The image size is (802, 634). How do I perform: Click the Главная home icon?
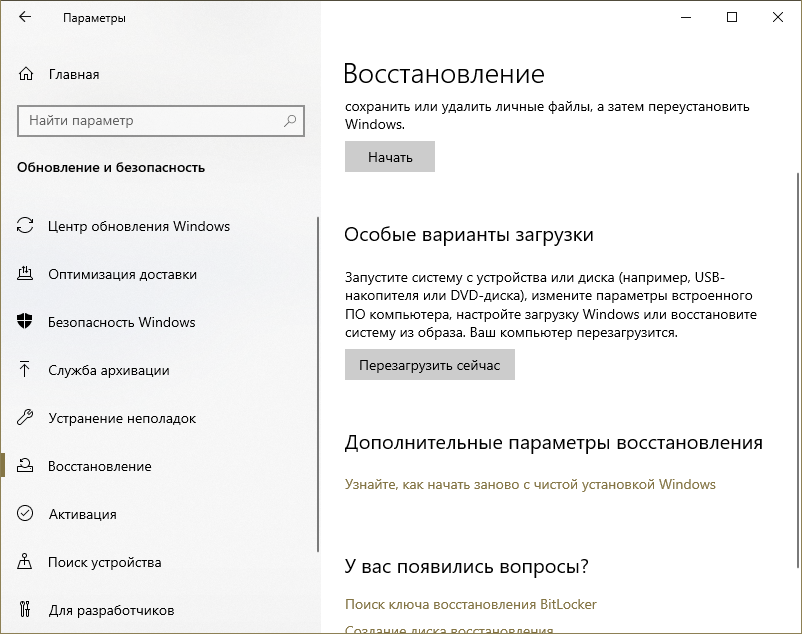(26, 74)
